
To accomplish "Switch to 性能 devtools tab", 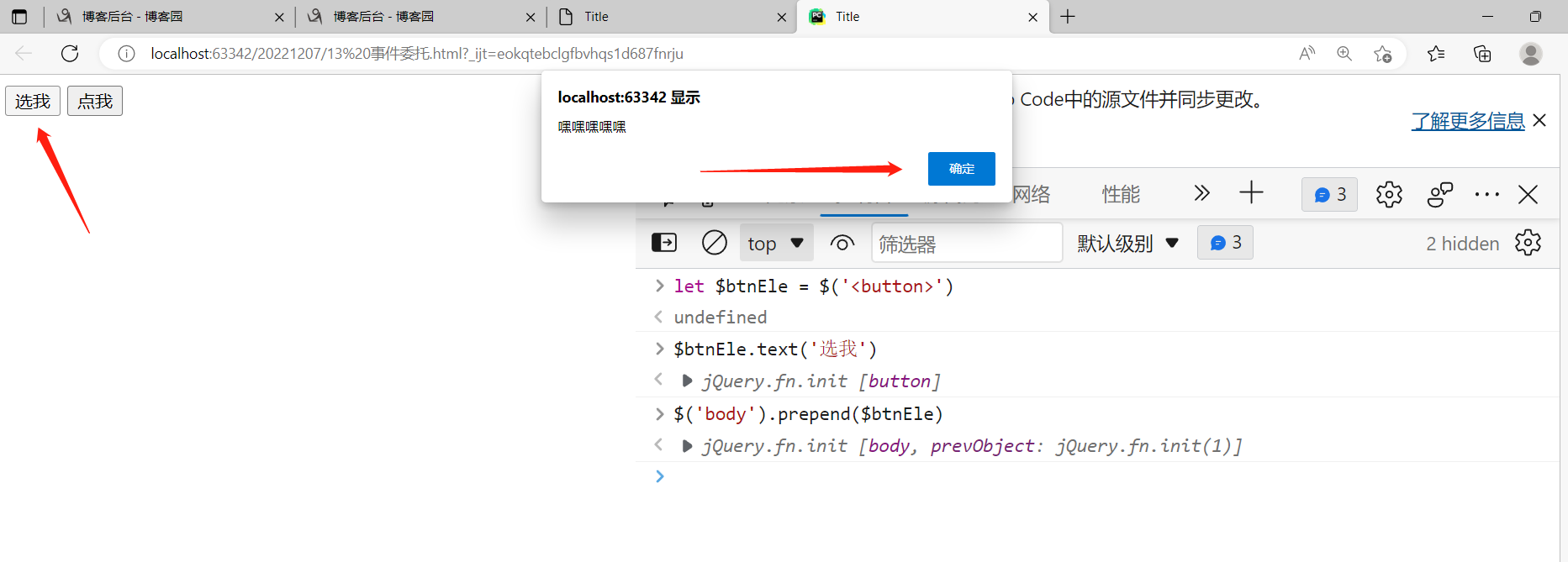I will (1121, 194).
